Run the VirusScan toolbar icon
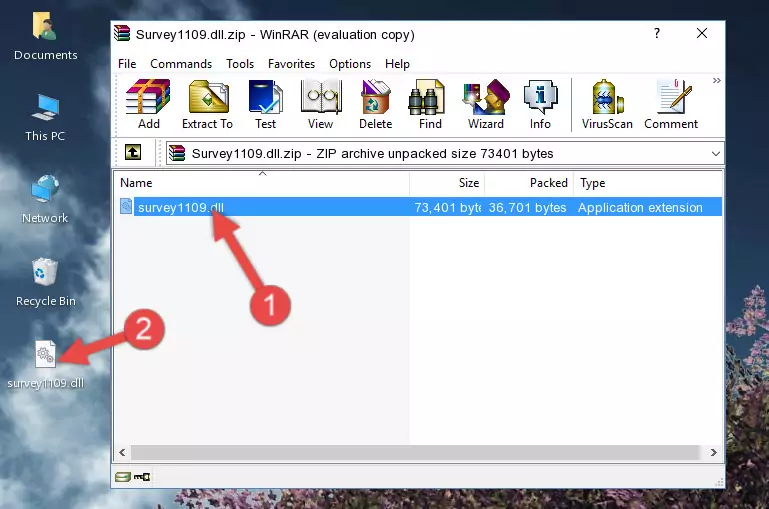Viewport: 769px width, 509px height. point(607,104)
